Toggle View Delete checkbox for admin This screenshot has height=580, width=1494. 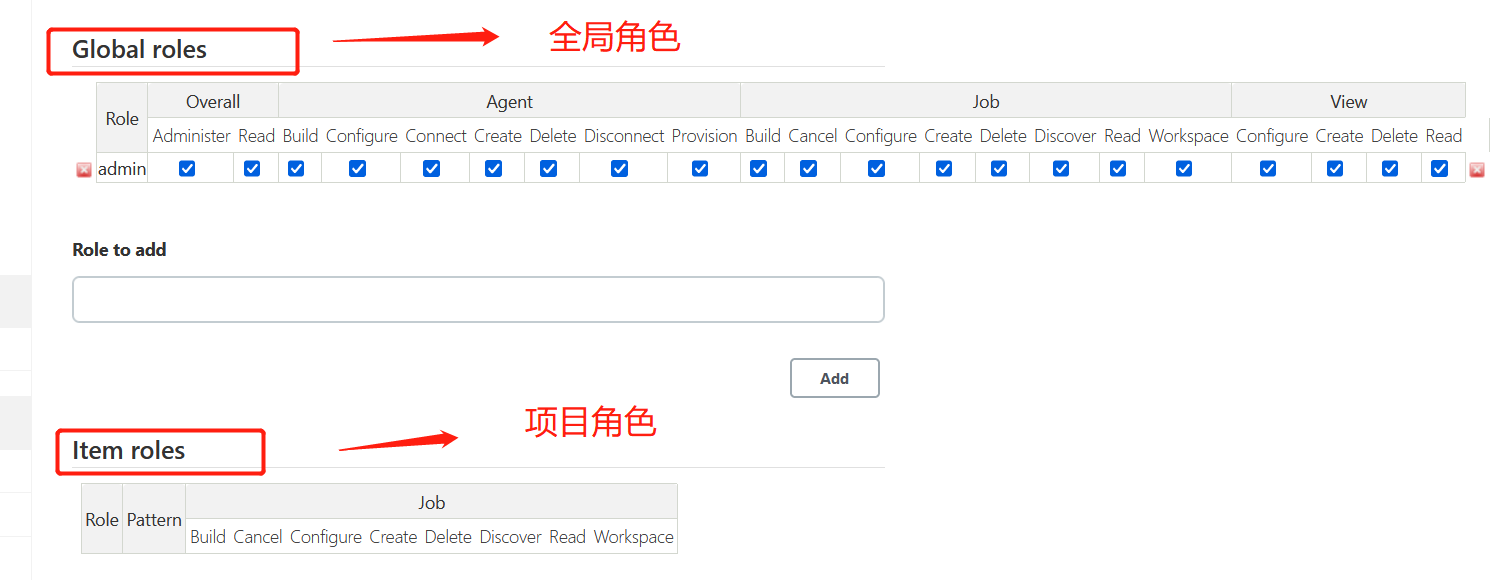(1390, 169)
